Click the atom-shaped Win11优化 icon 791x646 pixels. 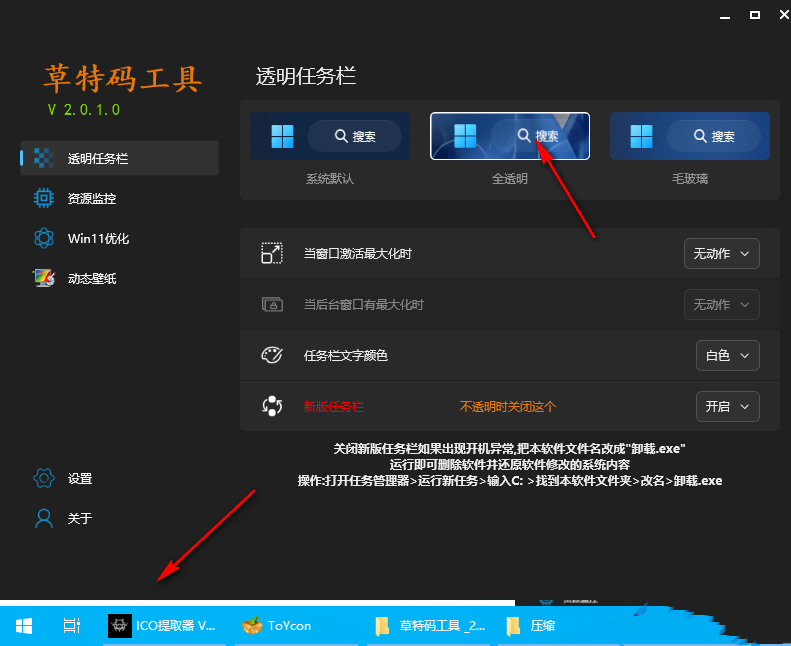44,238
